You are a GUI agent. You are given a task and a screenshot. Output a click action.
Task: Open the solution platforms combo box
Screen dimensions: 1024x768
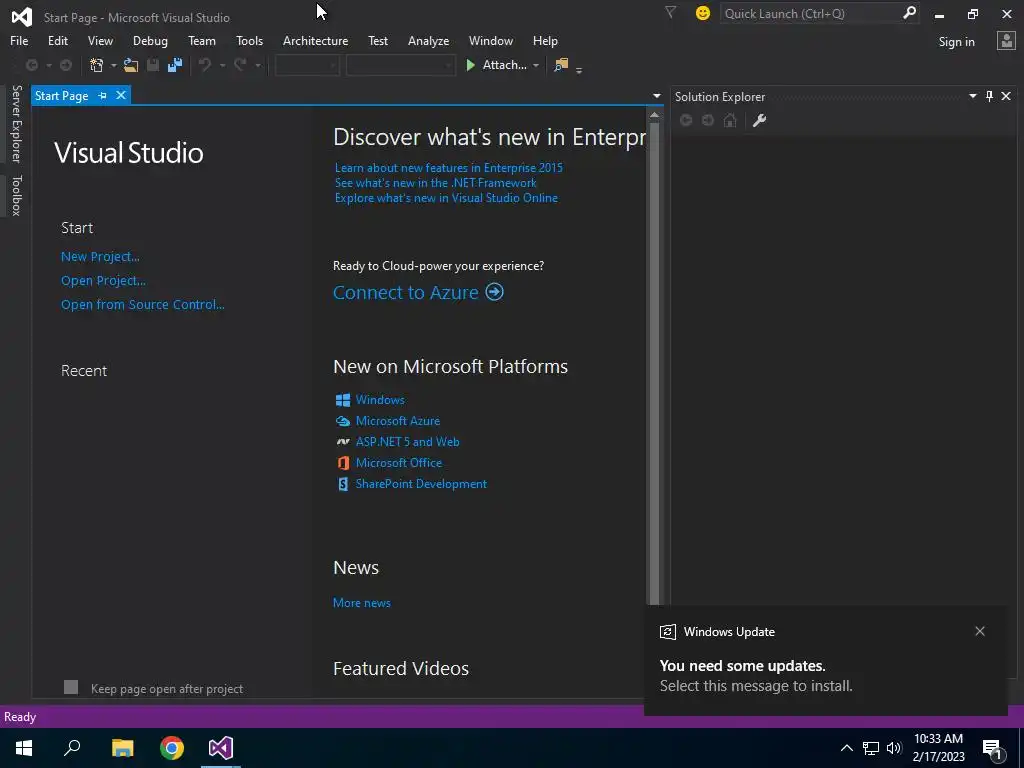click(x=400, y=65)
